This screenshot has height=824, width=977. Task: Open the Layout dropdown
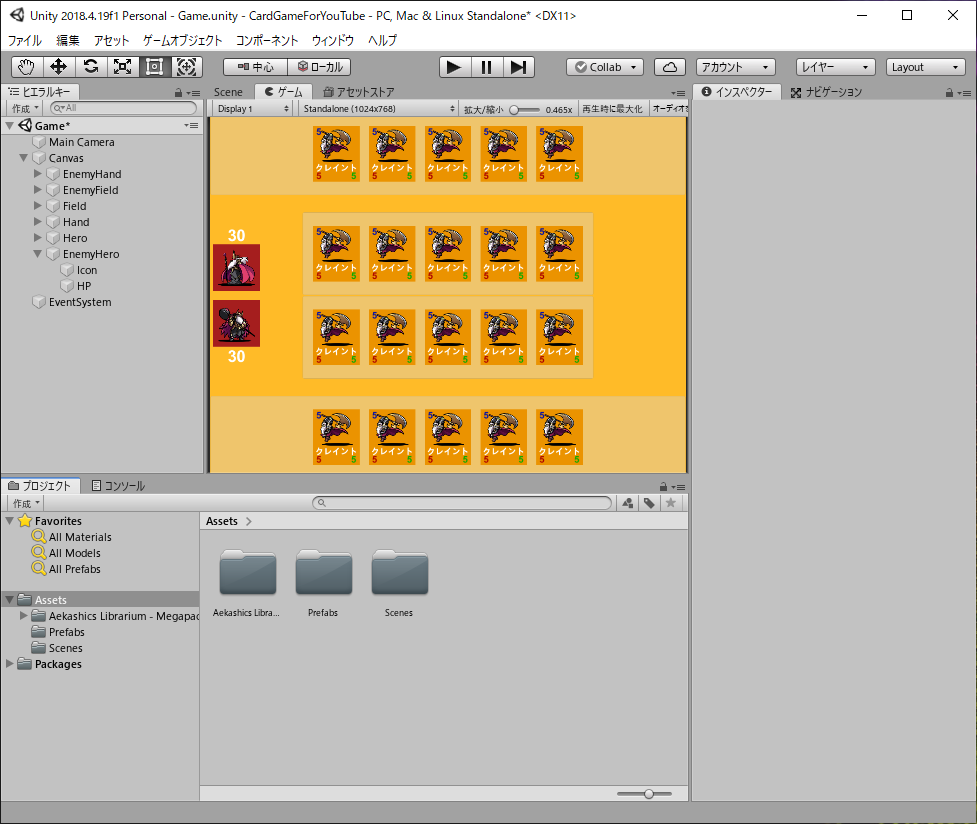[x=925, y=67]
